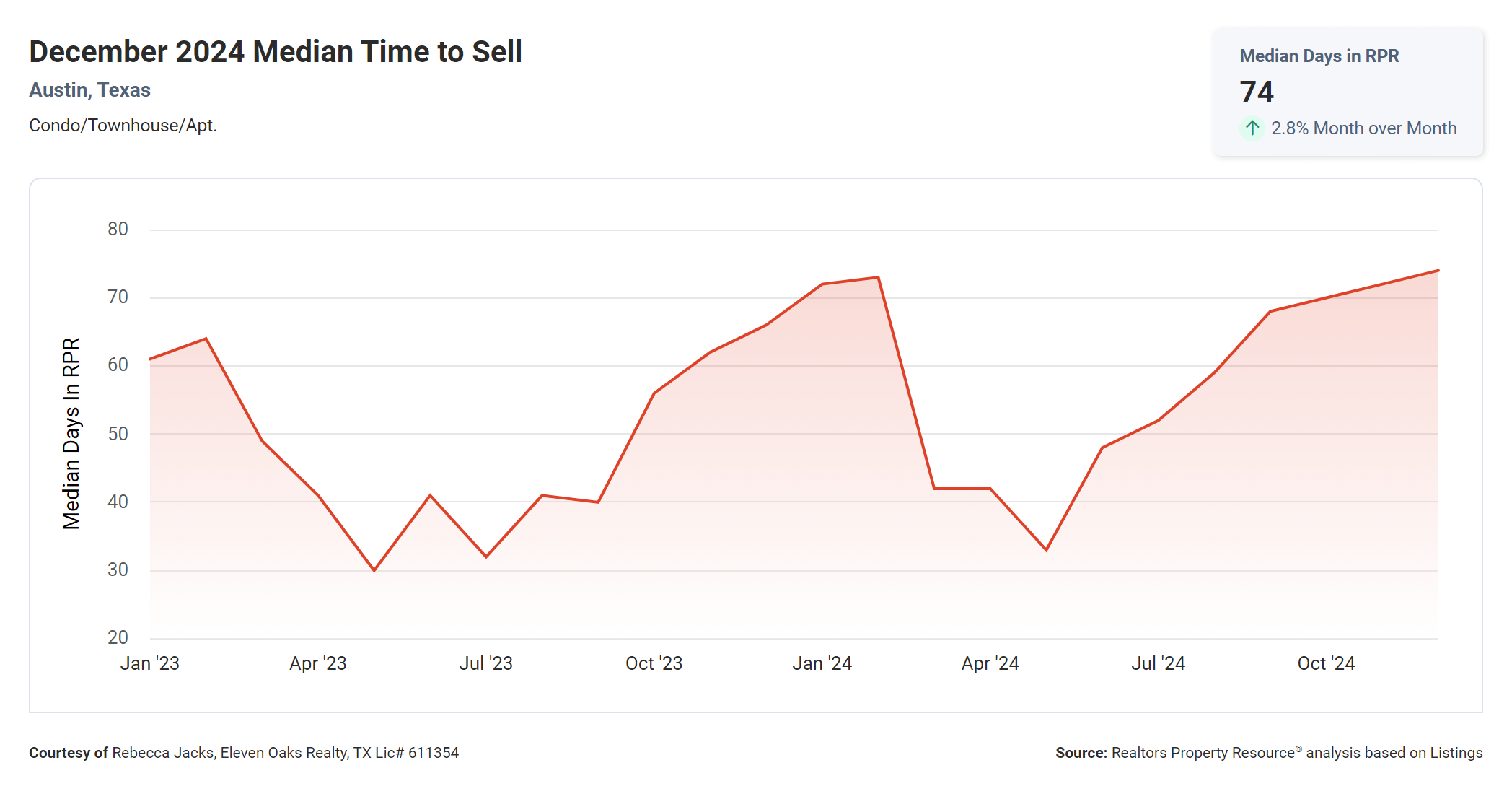Click the Jul '24 x-axis label
Image resolution: width=1512 pixels, height=794 pixels.
[1159, 663]
